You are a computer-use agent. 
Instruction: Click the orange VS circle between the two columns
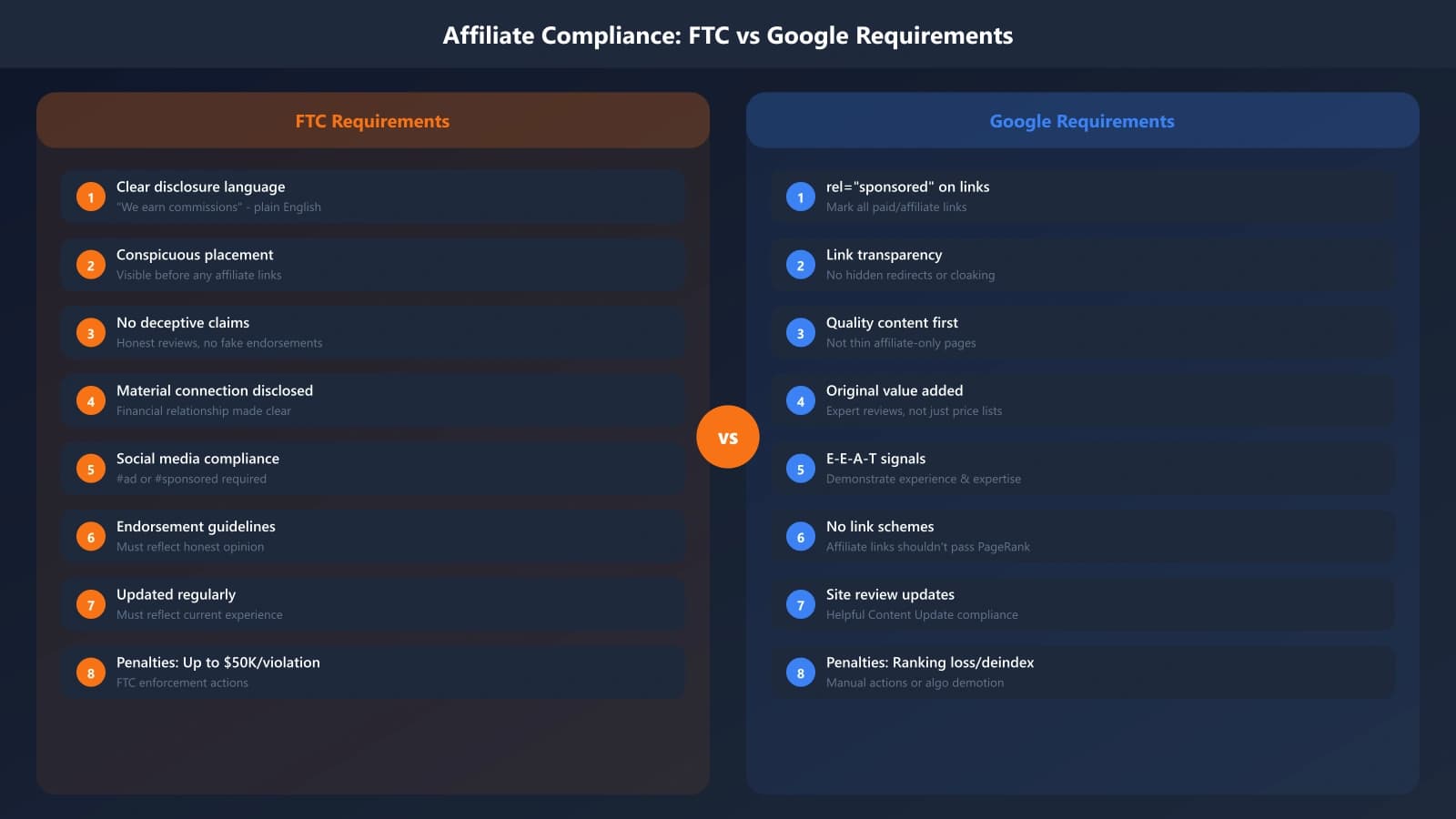pos(728,436)
